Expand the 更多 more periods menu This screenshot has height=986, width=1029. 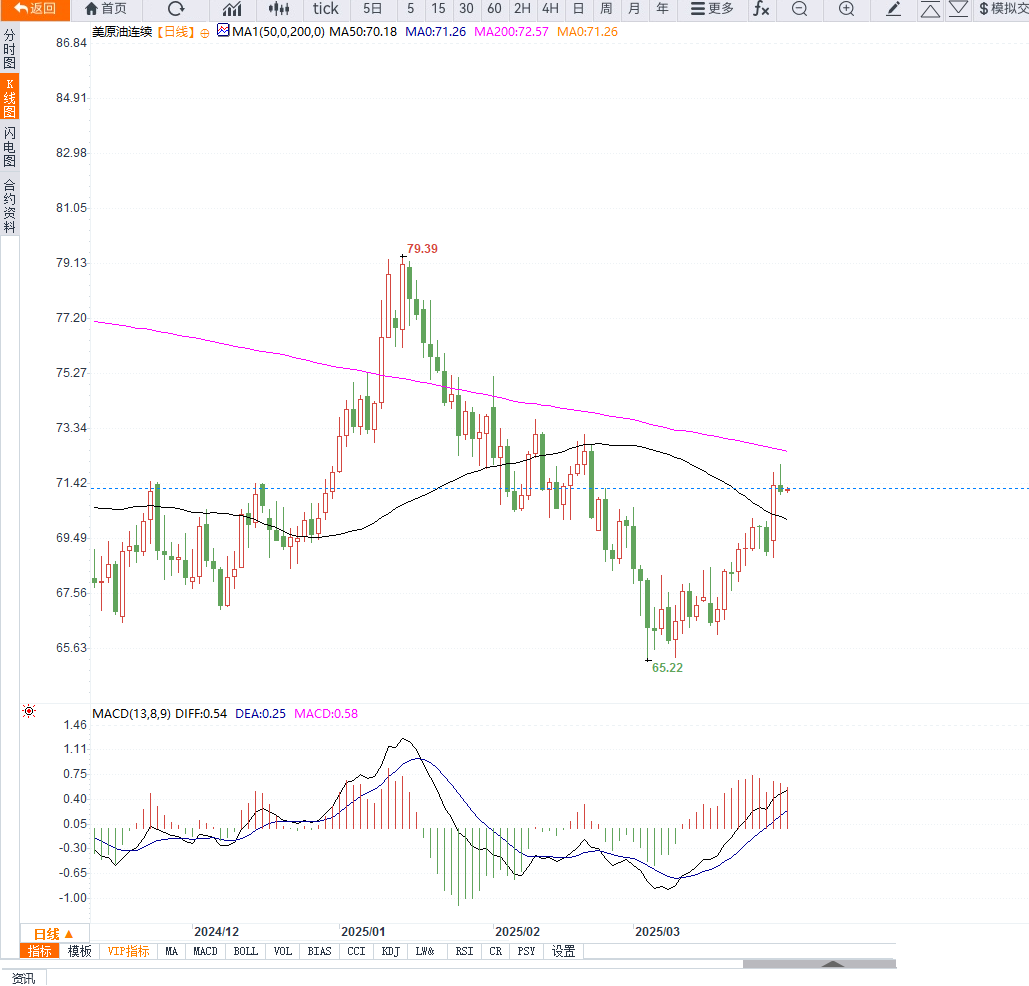[712, 9]
